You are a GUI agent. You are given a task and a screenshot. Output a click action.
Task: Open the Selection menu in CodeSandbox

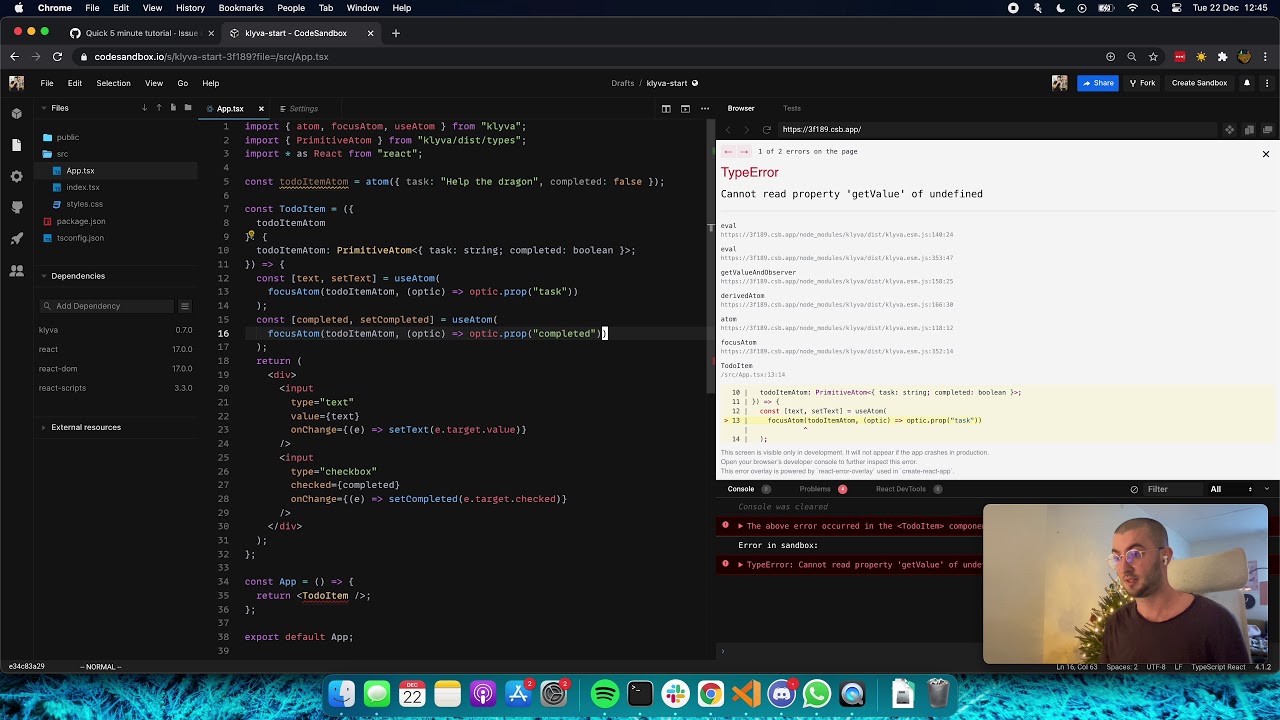pos(113,83)
